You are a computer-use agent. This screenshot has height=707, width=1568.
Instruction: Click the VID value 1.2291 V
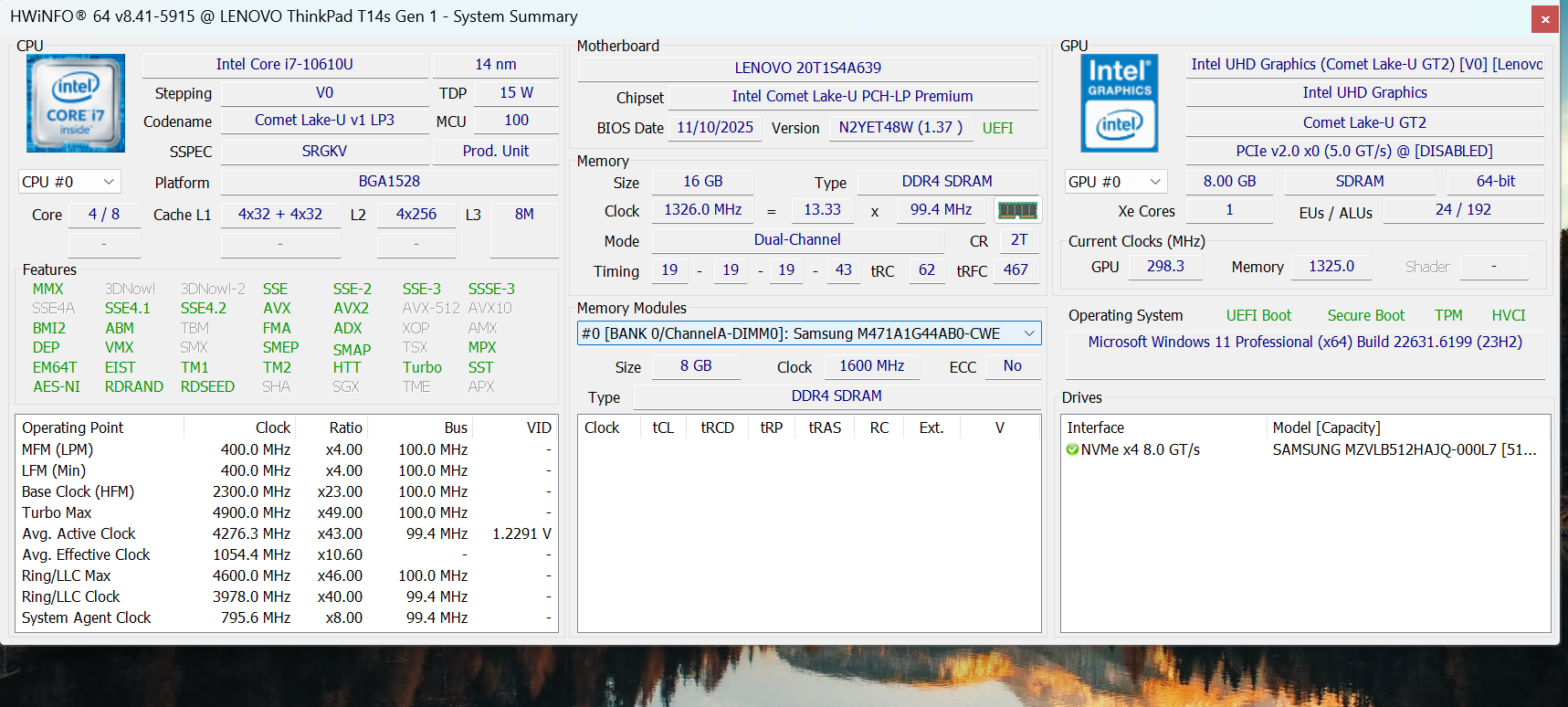coord(521,533)
